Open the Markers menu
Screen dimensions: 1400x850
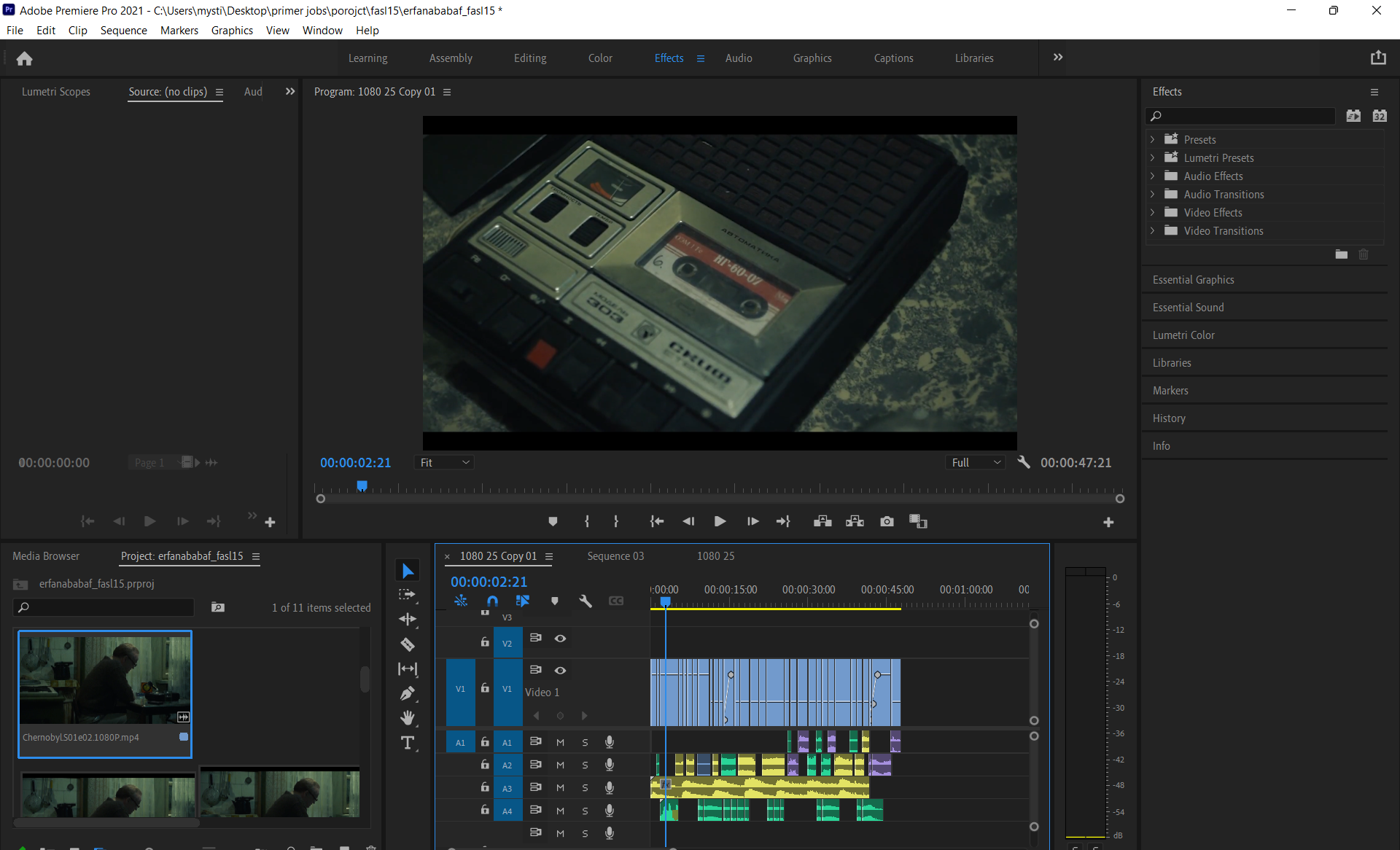pyautogui.click(x=179, y=30)
